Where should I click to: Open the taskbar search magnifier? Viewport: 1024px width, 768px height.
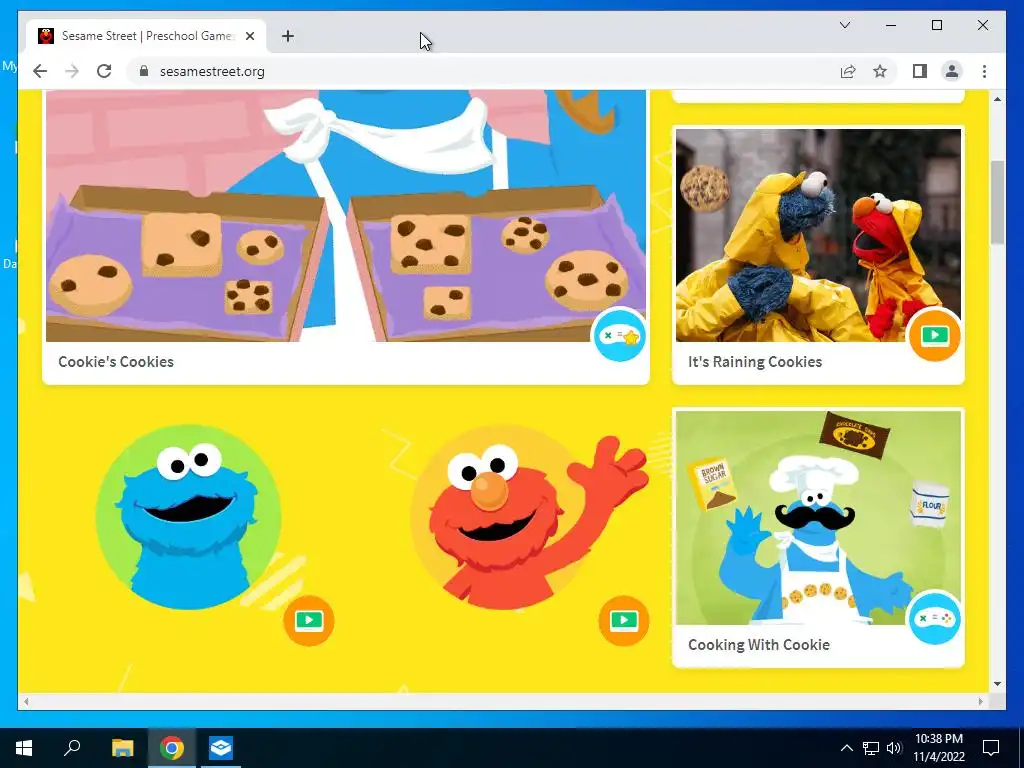[72, 748]
